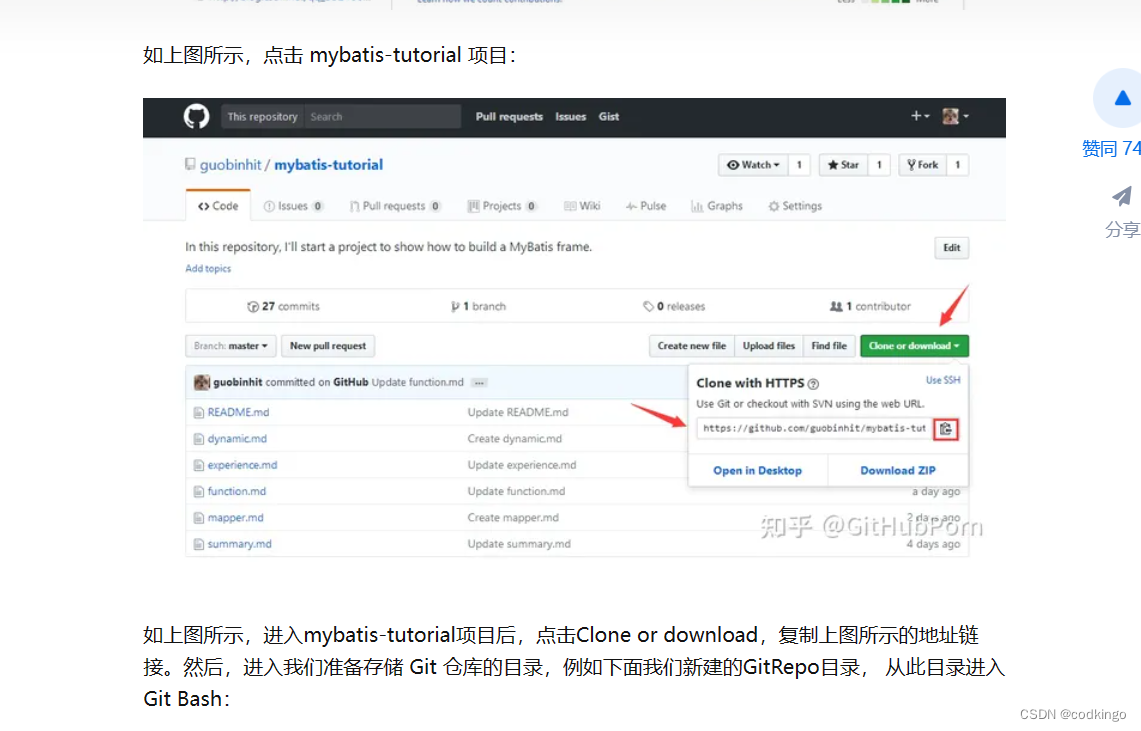Image resolution: width=1141 pixels, height=731 pixels.
Task: Fork the mybatis-tutorial repository
Action: (x=923, y=165)
